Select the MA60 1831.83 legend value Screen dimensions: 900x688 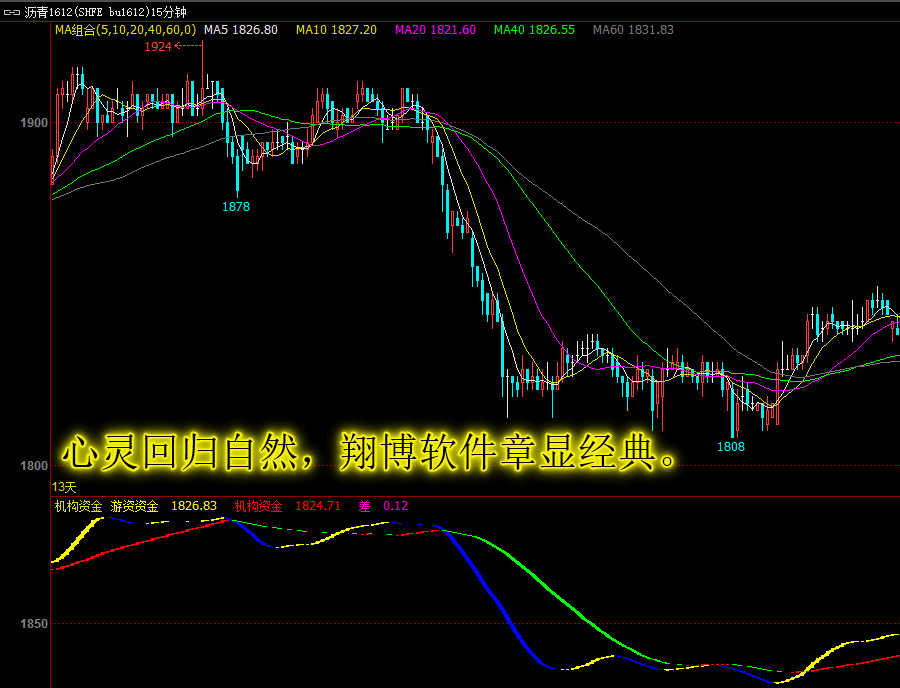coord(633,30)
